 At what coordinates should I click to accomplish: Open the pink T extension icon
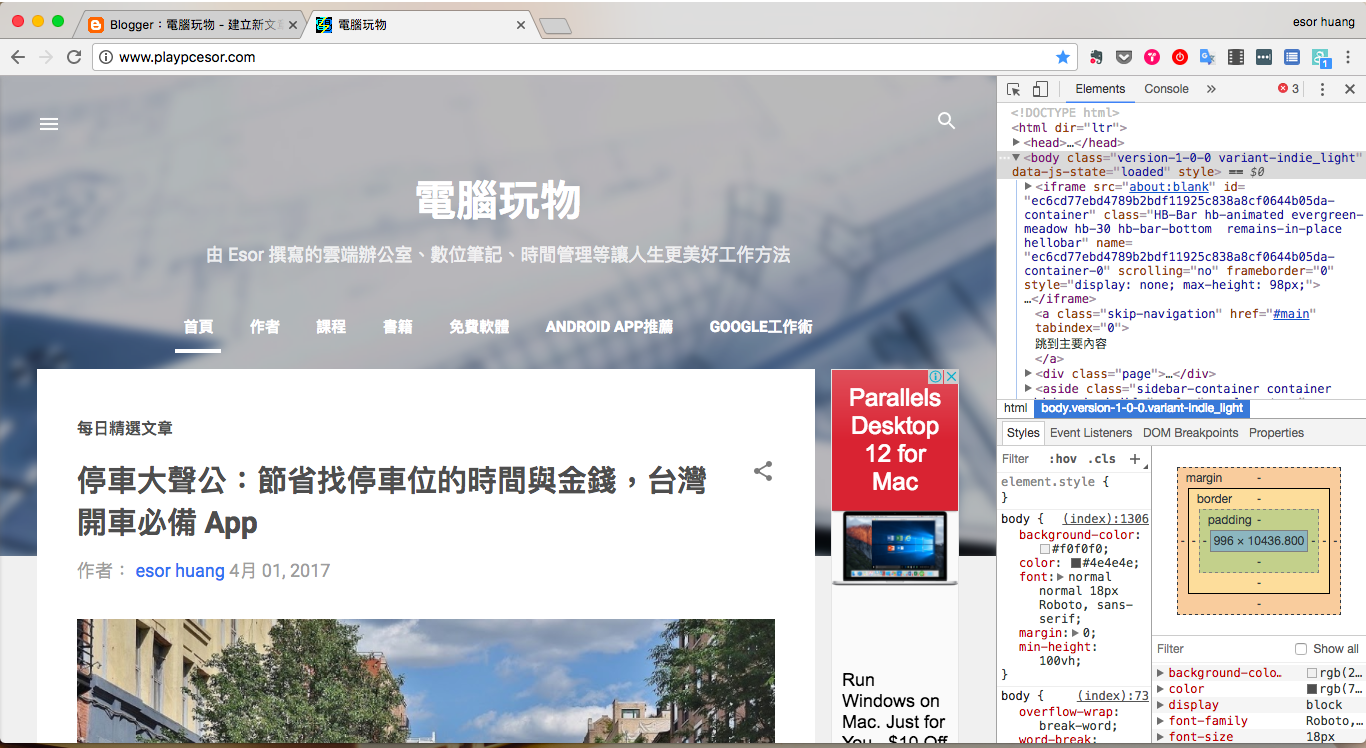tap(1152, 57)
